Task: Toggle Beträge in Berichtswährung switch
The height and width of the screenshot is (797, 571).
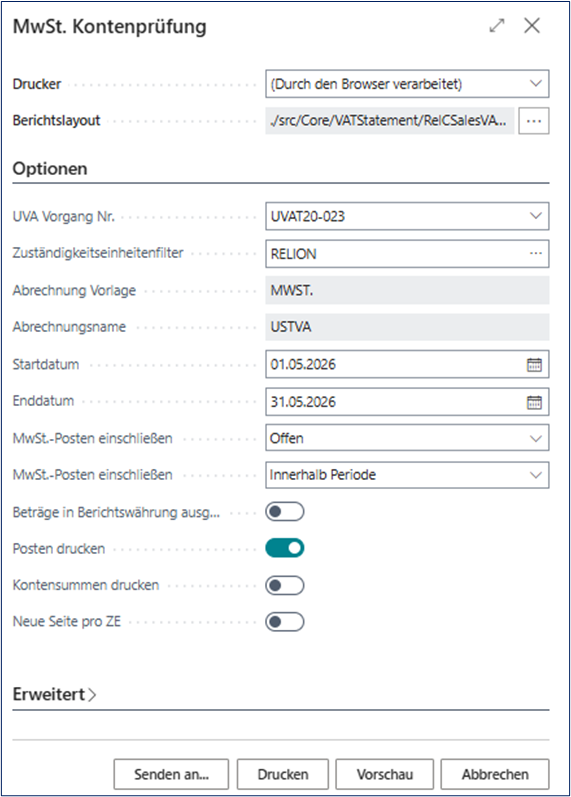Action: [285, 511]
